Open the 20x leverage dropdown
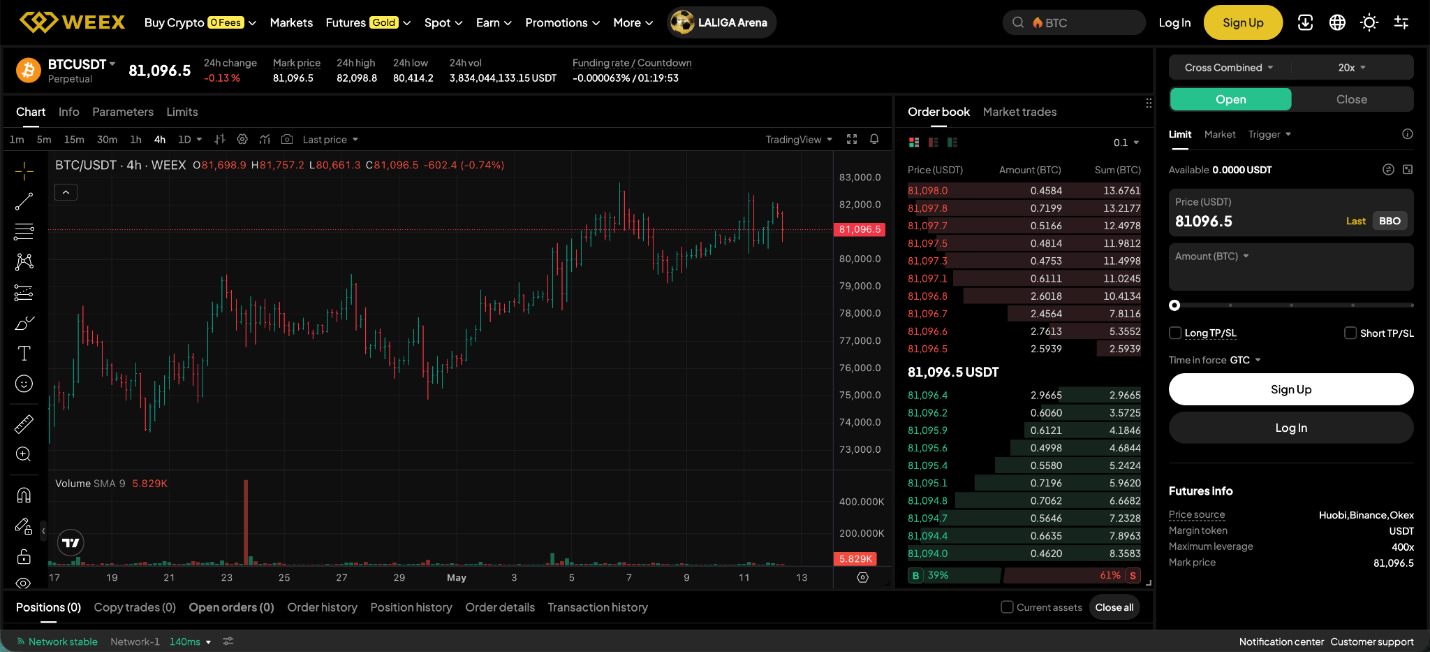This screenshot has width=1430, height=652. (1352, 68)
